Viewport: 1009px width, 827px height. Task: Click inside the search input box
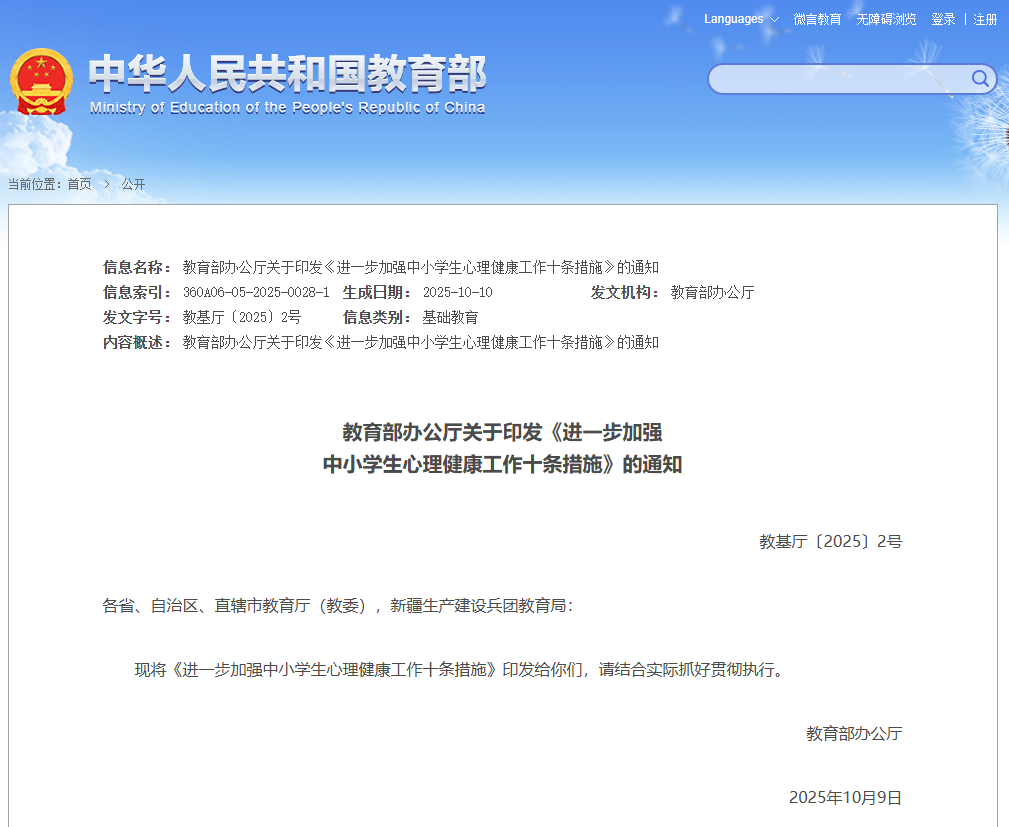(x=840, y=79)
